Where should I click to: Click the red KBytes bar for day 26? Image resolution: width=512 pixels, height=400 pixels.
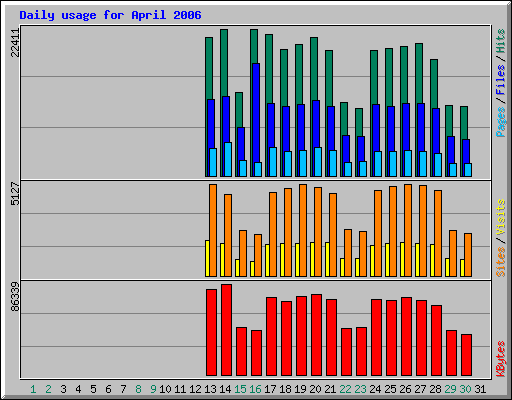406,337
